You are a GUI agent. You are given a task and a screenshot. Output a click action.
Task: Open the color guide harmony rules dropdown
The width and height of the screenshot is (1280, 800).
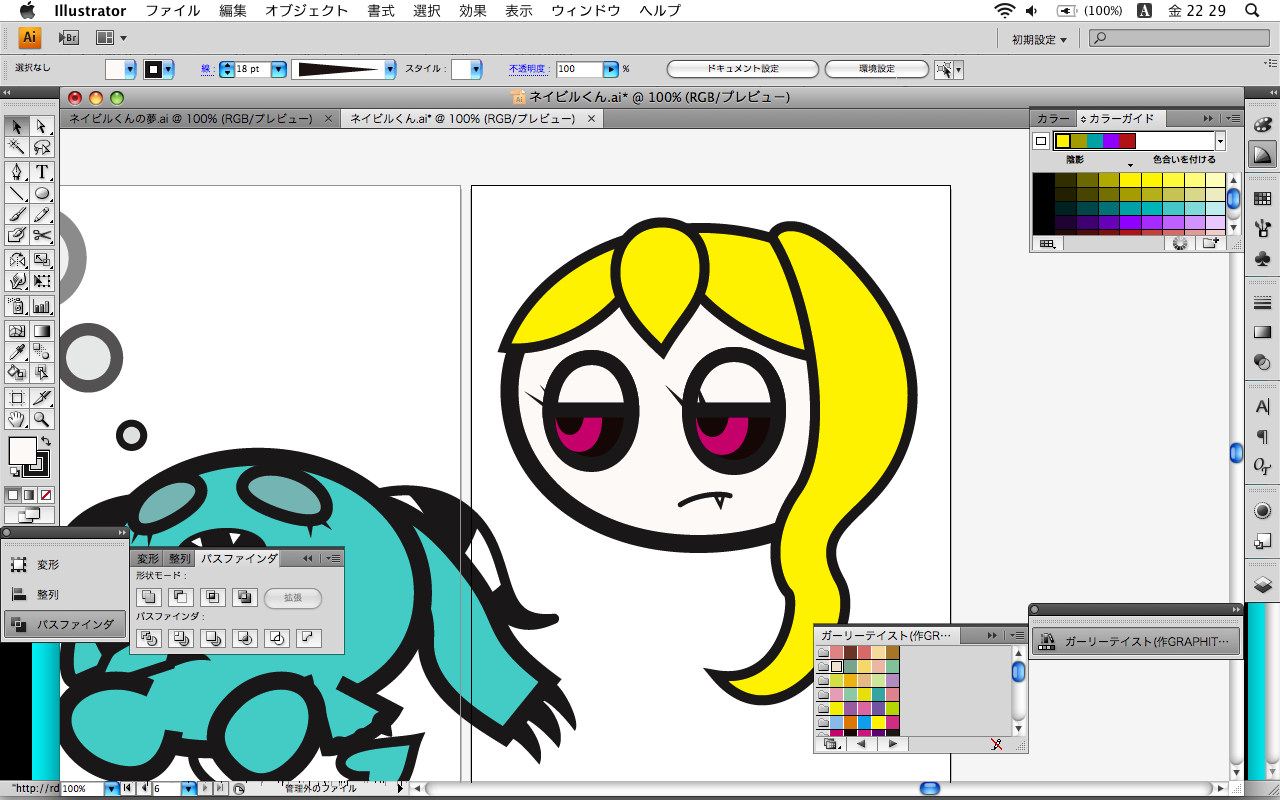(x=1220, y=141)
